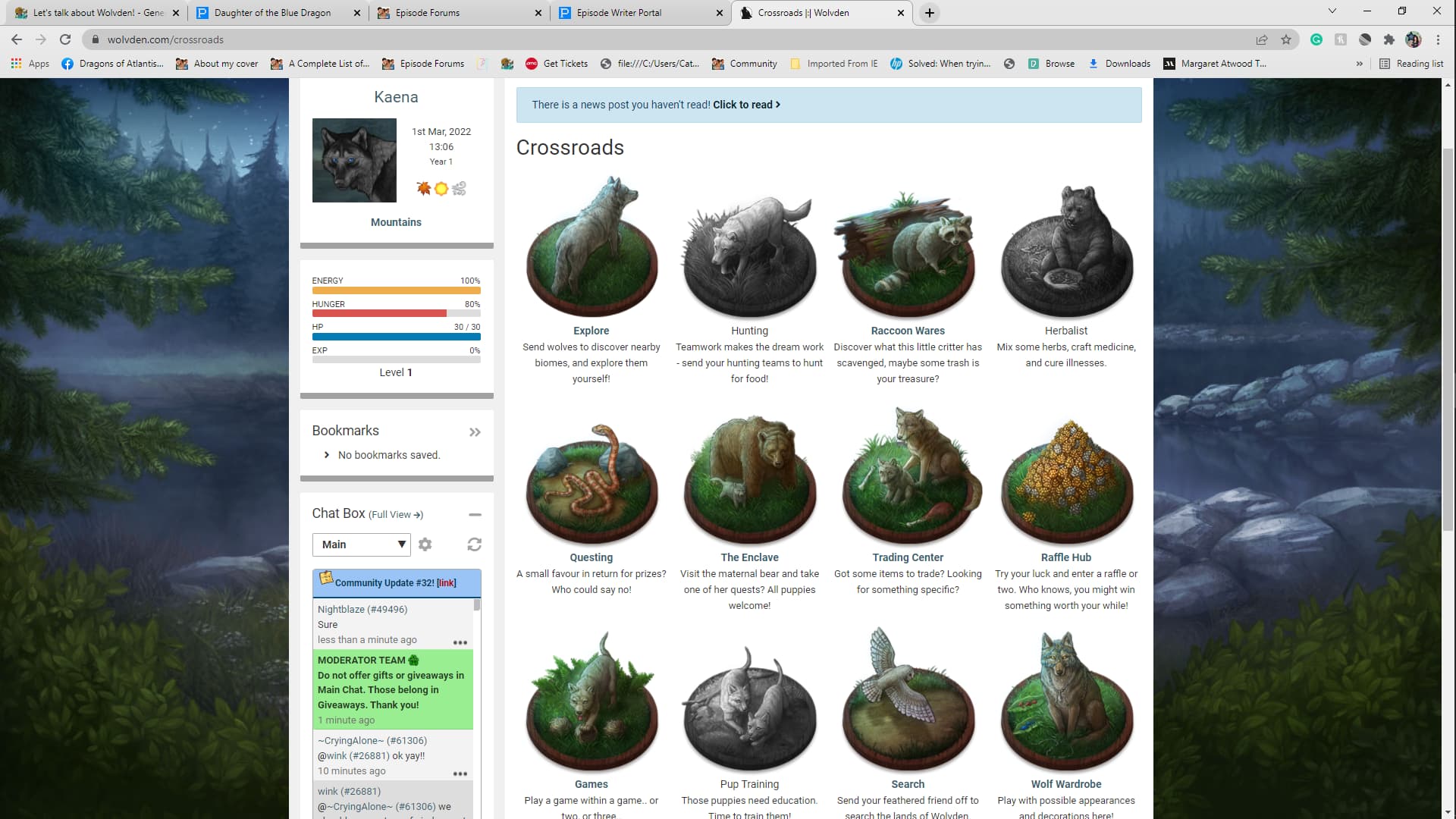Open Browse bookmark
The width and height of the screenshot is (1456, 819).
[1052, 64]
